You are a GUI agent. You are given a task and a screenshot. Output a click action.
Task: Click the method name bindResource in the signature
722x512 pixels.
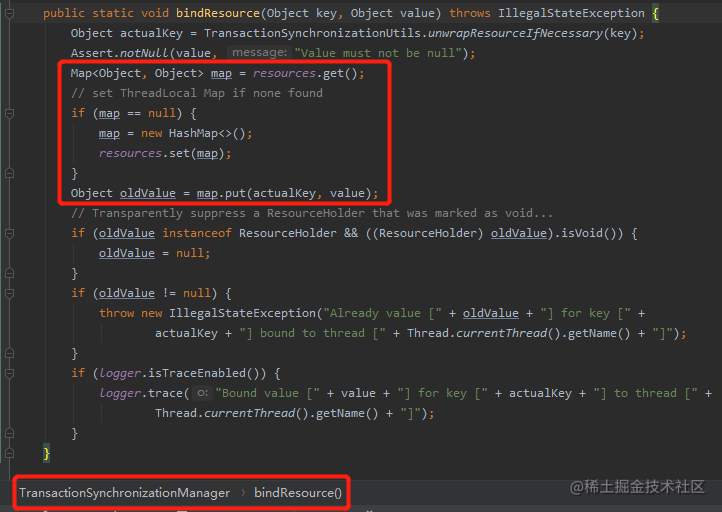pos(218,13)
